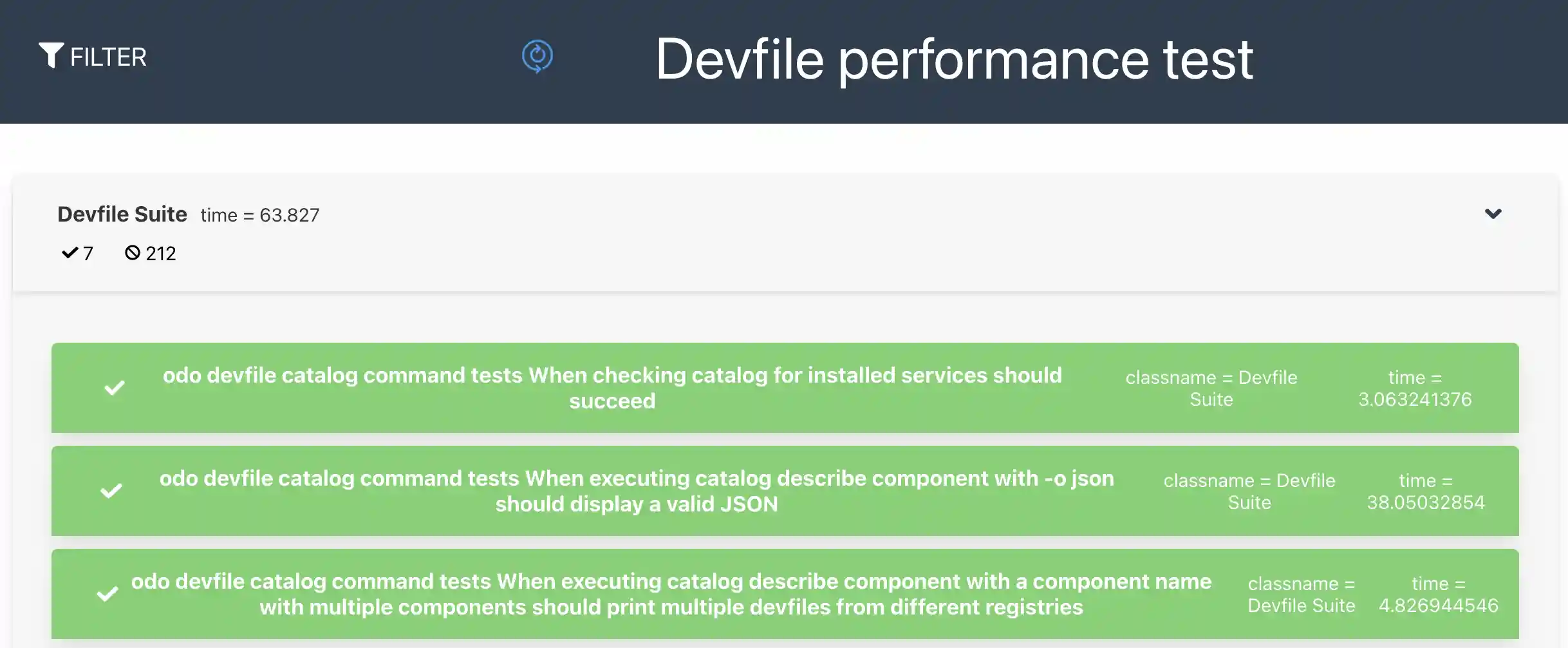This screenshot has width=1568, height=648.
Task: Click the passed tests checkmark icon beside 7
Action: 70,253
